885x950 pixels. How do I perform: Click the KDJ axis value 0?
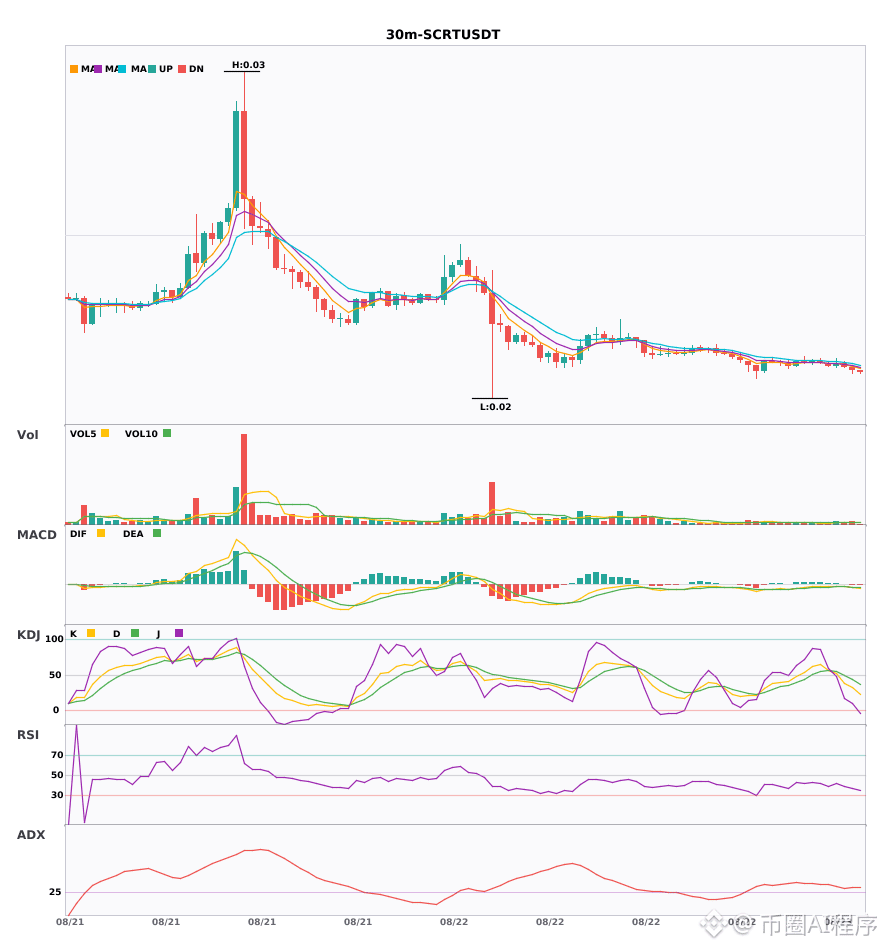coord(56,710)
